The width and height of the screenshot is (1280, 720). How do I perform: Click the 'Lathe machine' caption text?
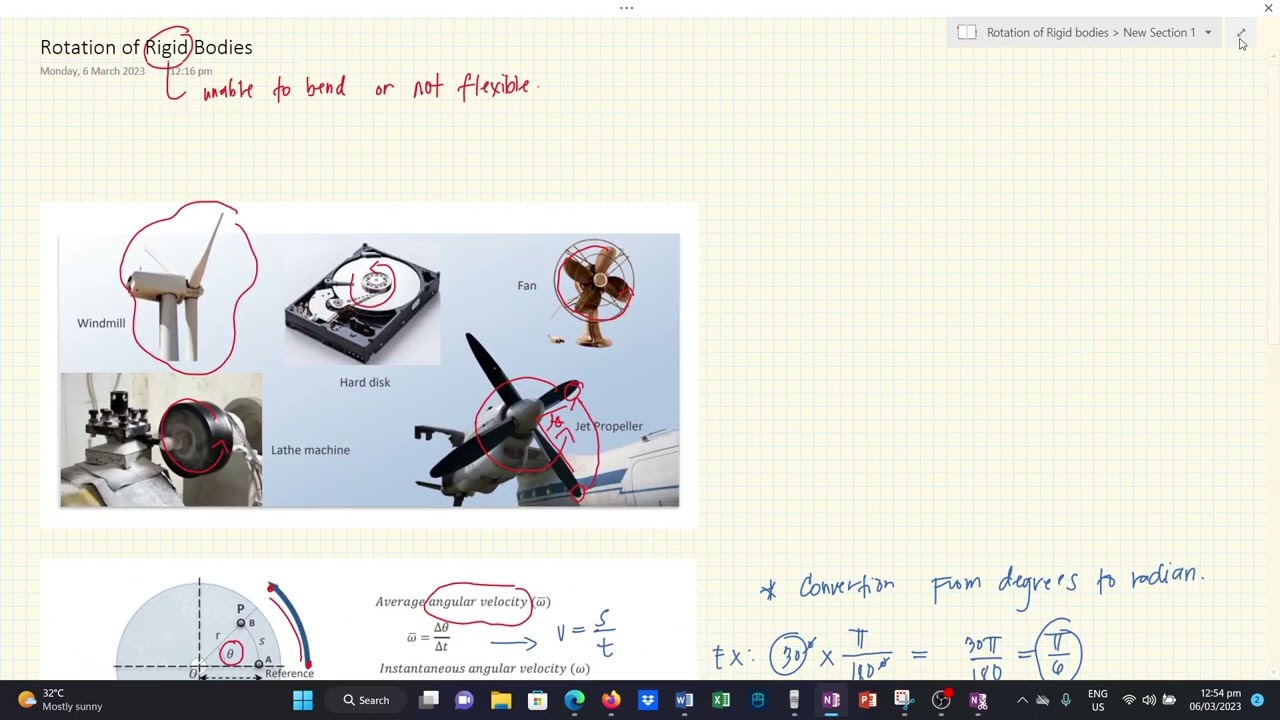(310, 450)
